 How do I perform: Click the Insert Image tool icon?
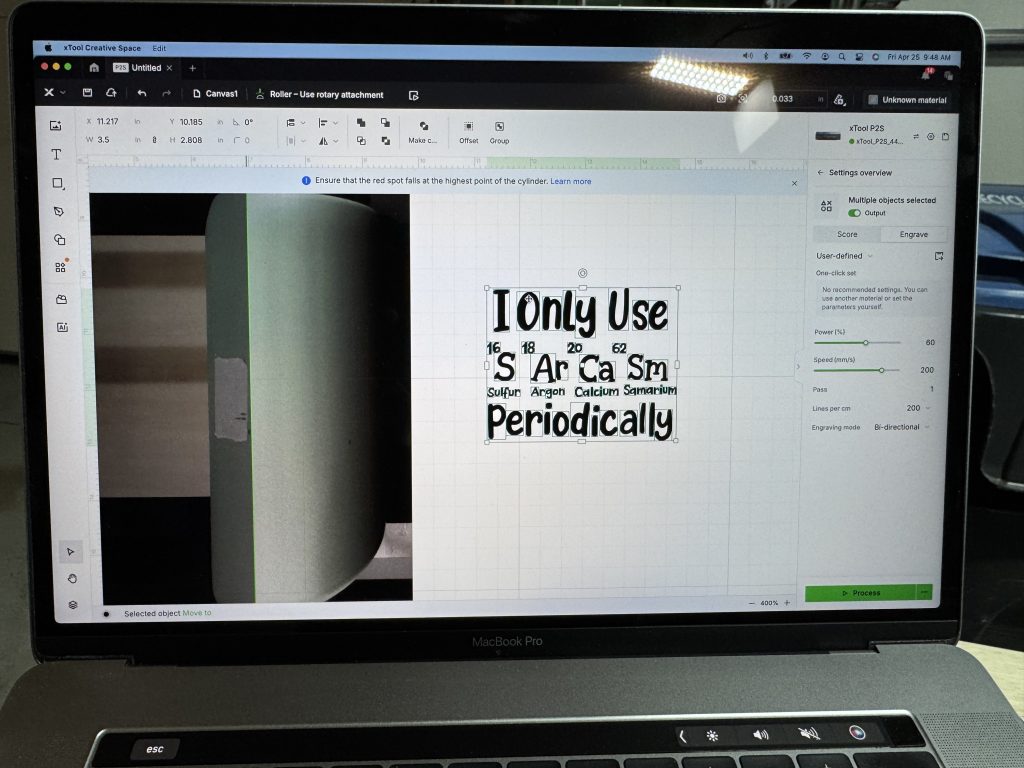point(56,125)
